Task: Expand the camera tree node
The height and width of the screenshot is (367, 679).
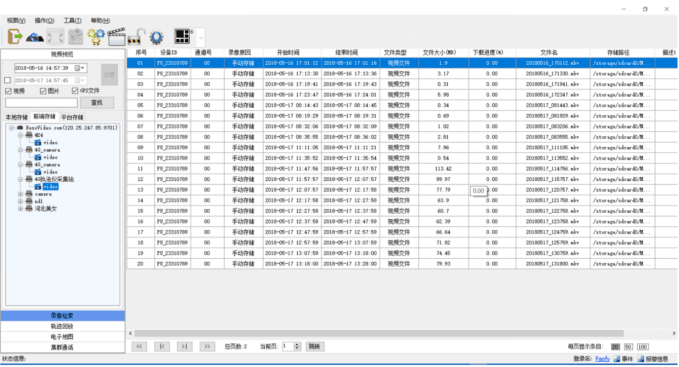Action: click(x=20, y=194)
